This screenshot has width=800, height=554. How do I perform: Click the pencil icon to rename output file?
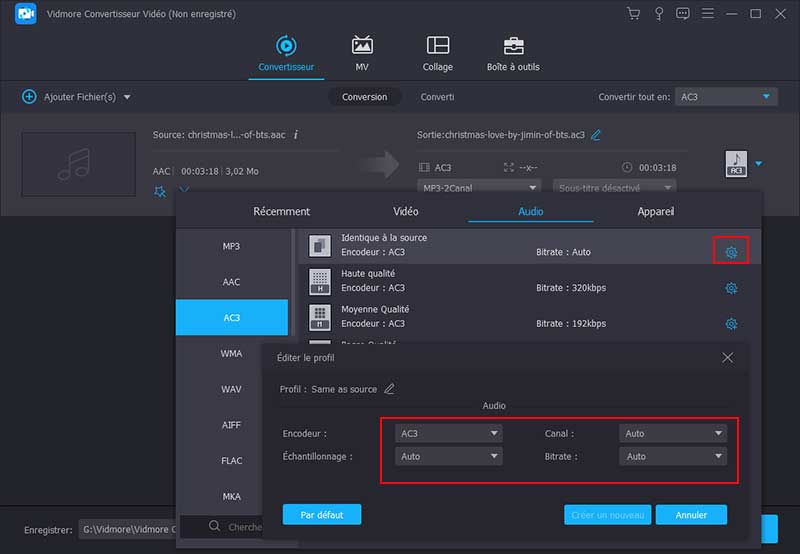tap(597, 135)
